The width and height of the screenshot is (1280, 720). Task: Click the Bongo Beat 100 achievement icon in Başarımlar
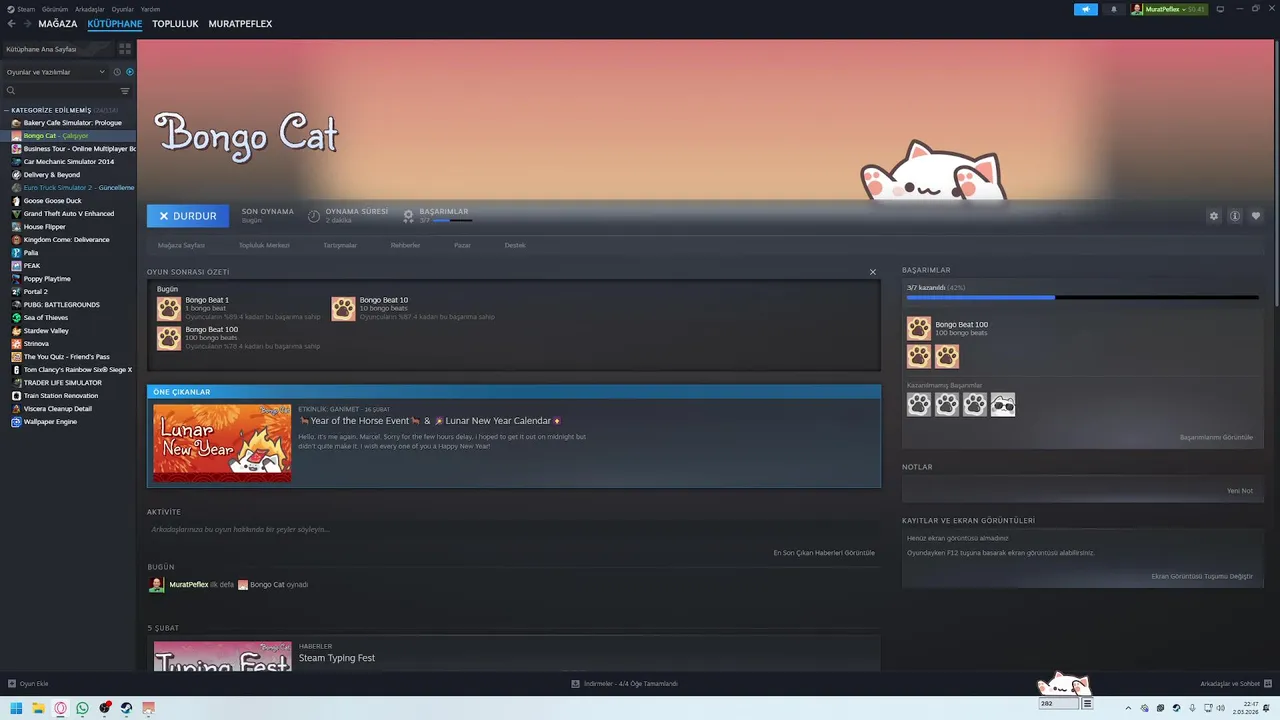[918, 328]
